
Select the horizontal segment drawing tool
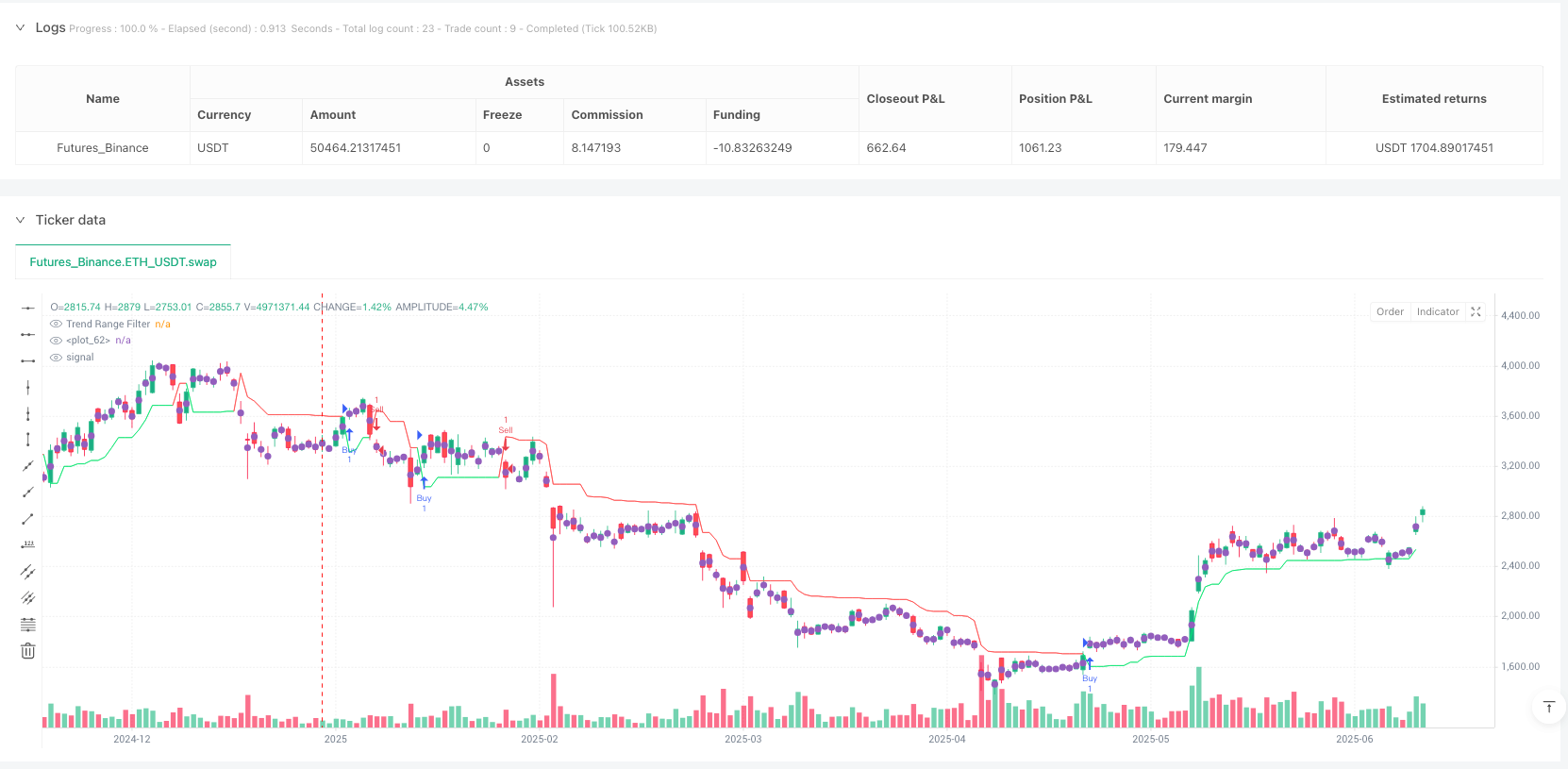coord(28,360)
